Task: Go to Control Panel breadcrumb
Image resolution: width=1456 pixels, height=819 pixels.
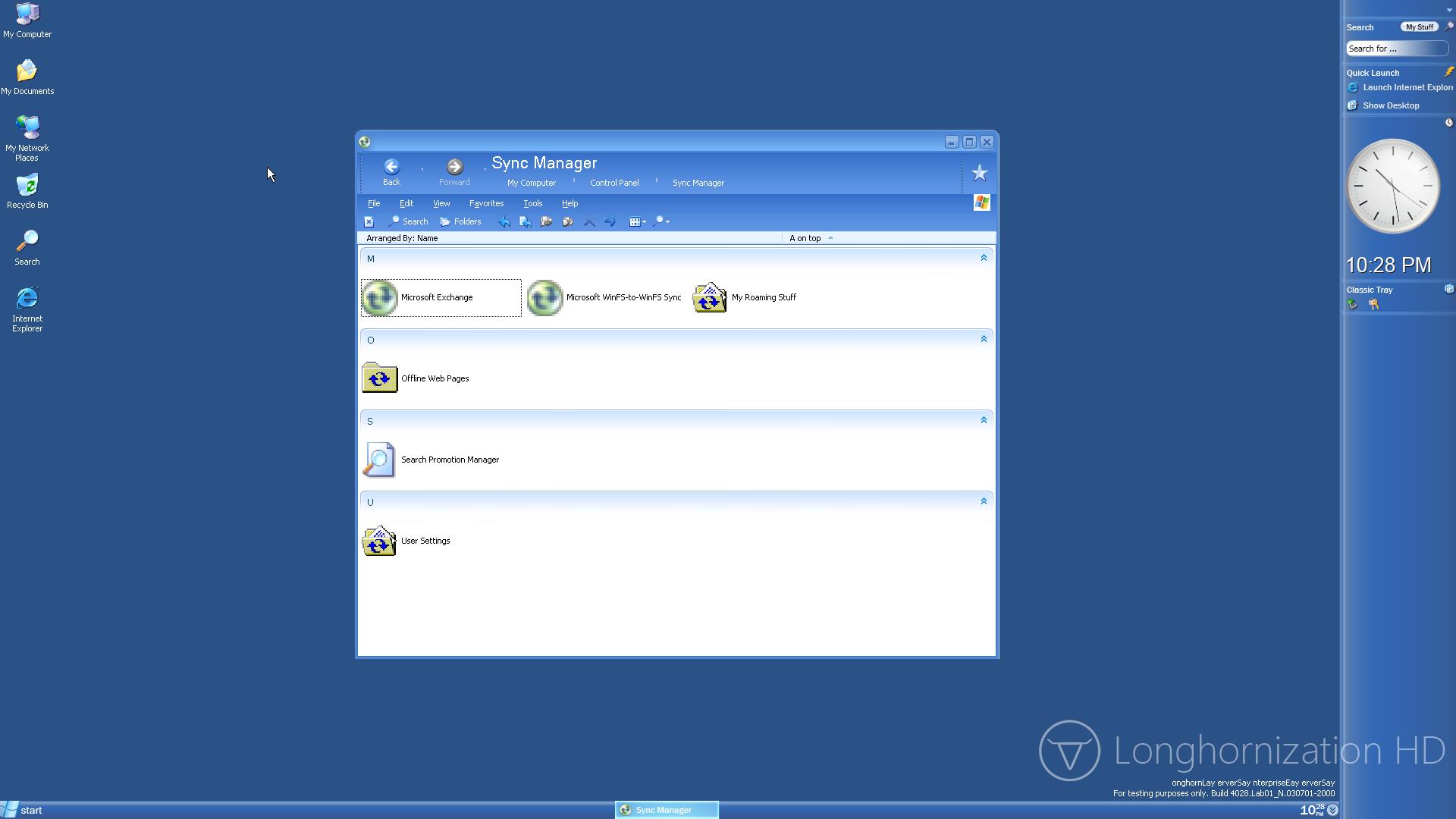Action: coord(614,183)
